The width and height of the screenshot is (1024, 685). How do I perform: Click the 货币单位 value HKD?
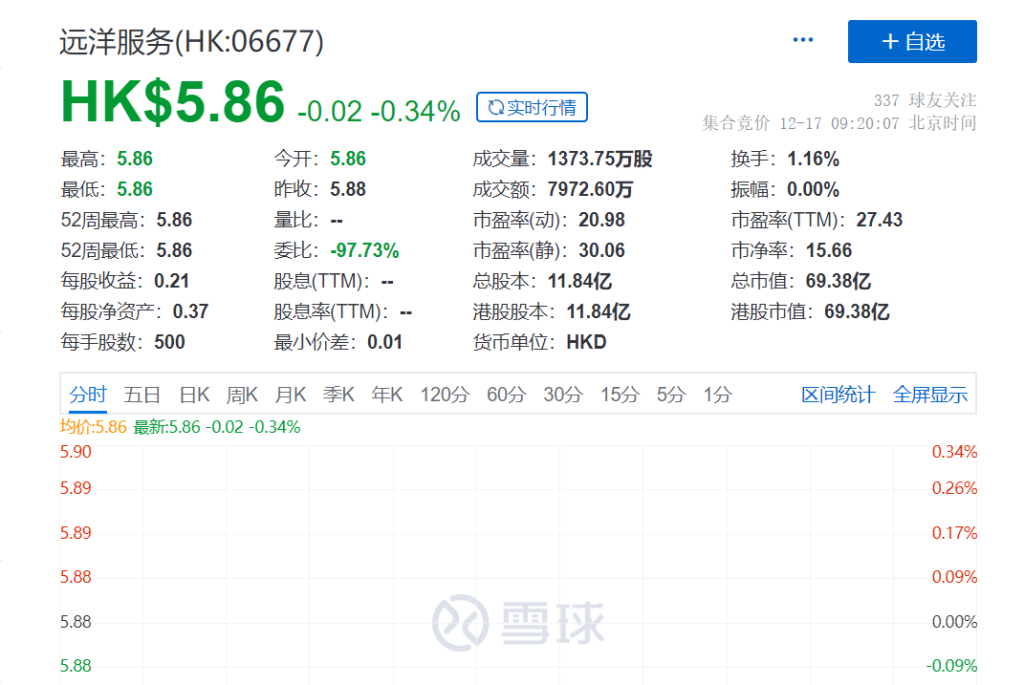point(586,342)
